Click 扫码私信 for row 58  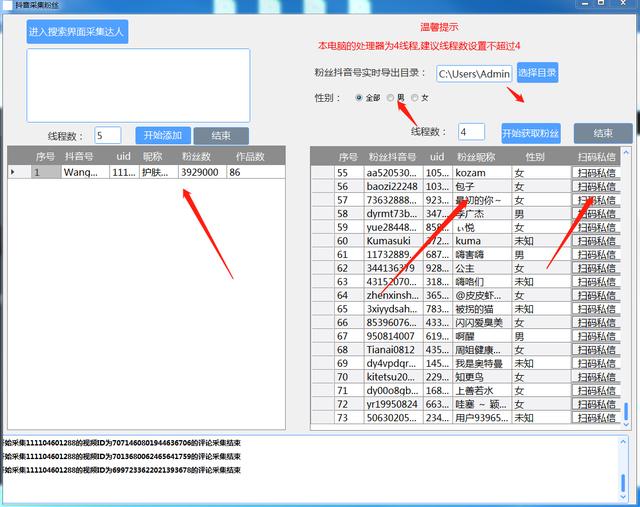click(x=596, y=214)
